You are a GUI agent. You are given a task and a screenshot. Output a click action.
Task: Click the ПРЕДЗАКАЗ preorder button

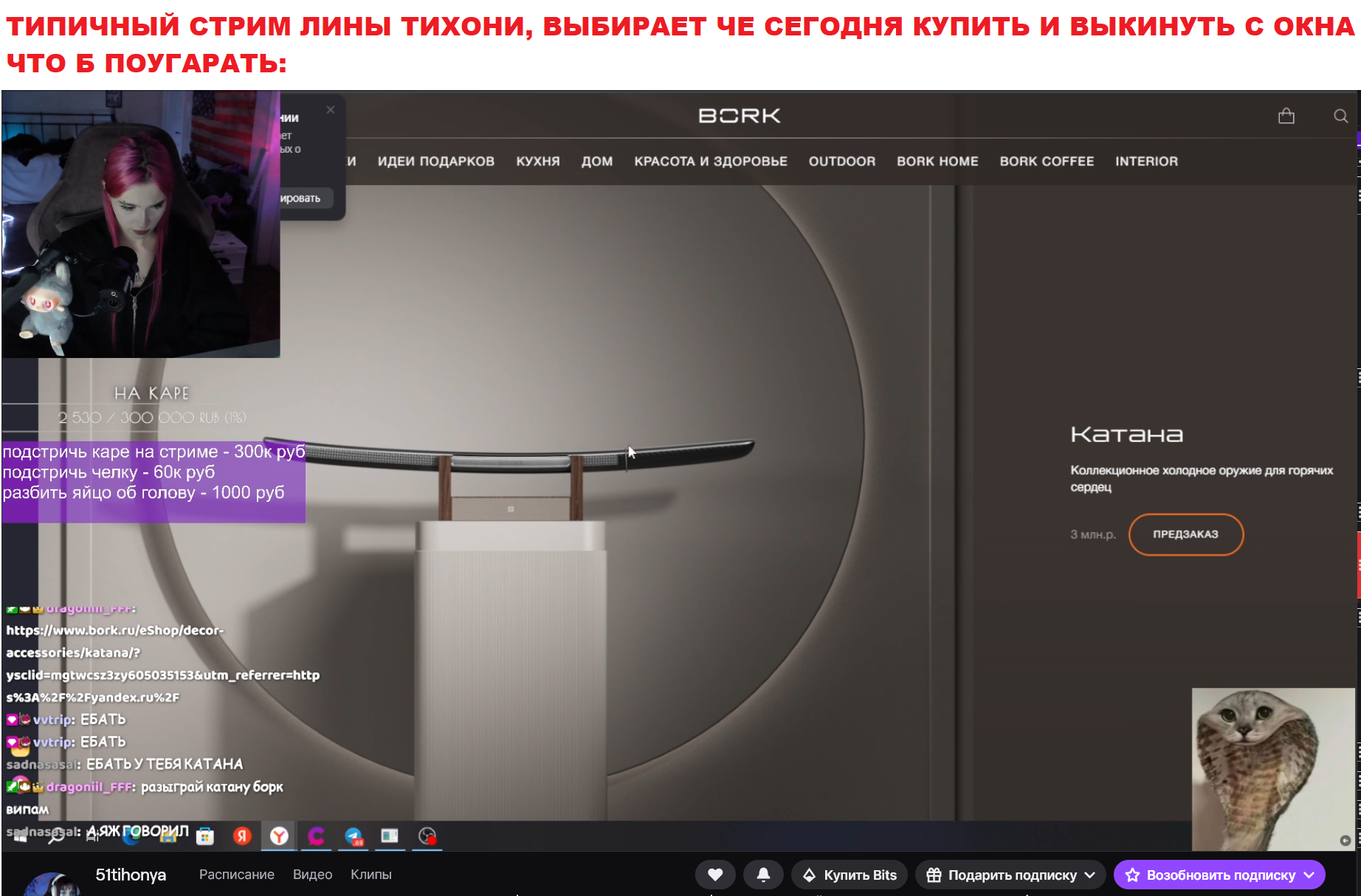pos(1185,534)
